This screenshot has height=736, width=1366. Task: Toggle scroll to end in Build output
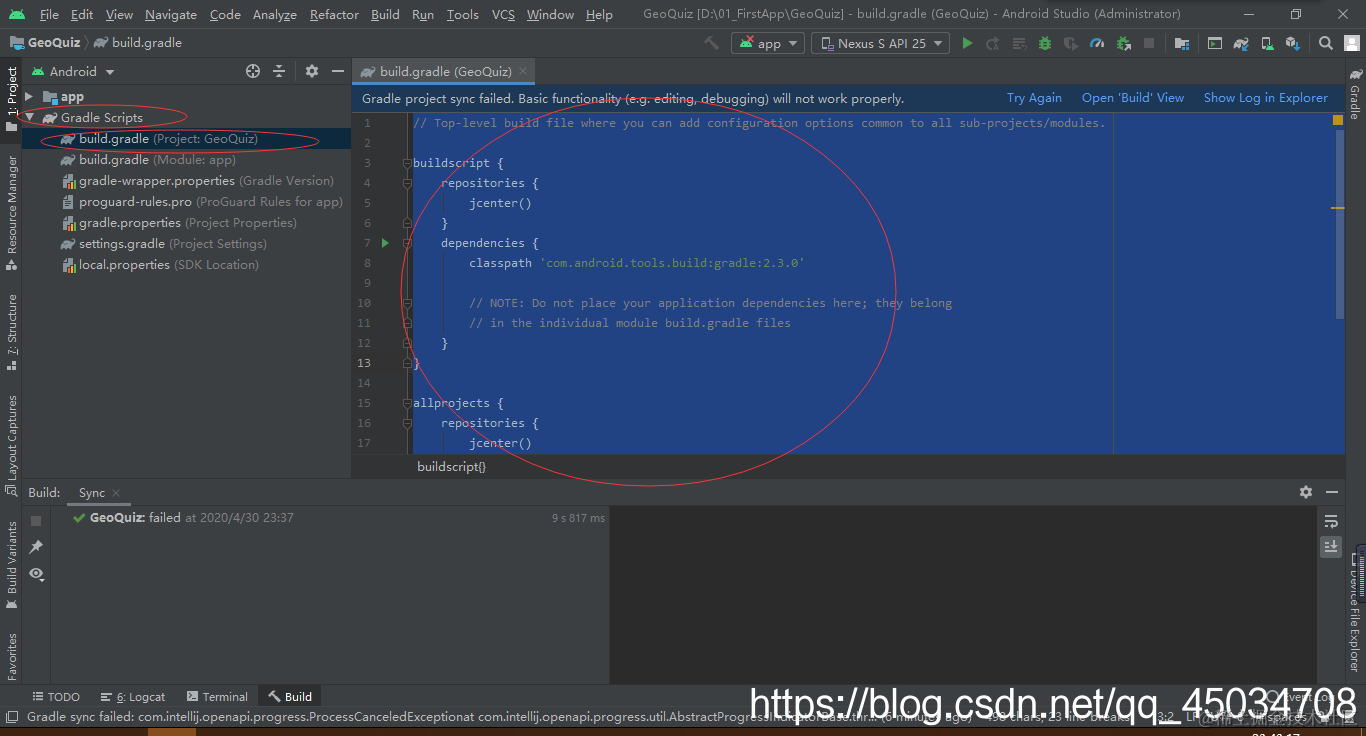click(x=1331, y=546)
